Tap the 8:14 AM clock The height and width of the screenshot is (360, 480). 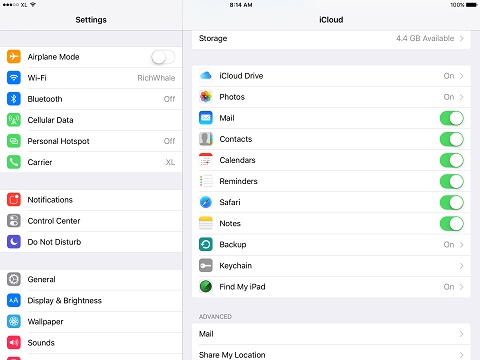[x=241, y=5]
